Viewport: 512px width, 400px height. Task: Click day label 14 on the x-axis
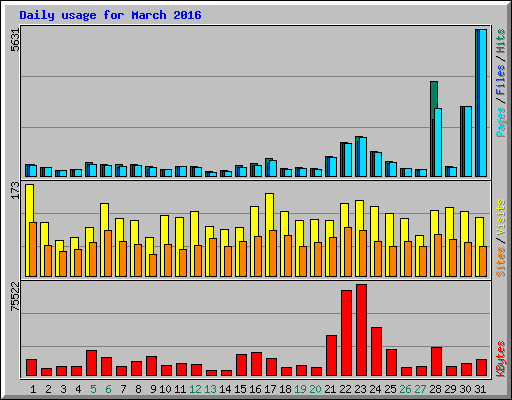pyautogui.click(x=225, y=389)
